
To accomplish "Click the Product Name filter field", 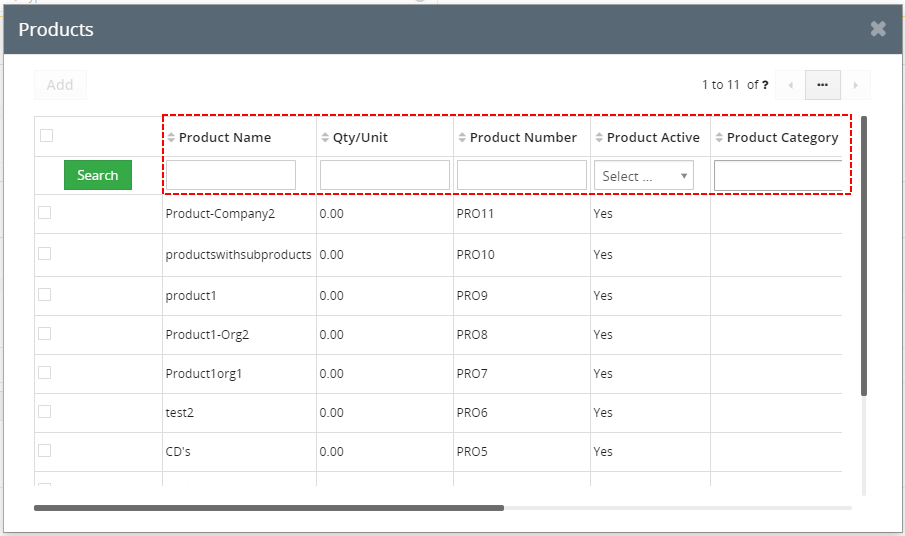I will pos(231,175).
